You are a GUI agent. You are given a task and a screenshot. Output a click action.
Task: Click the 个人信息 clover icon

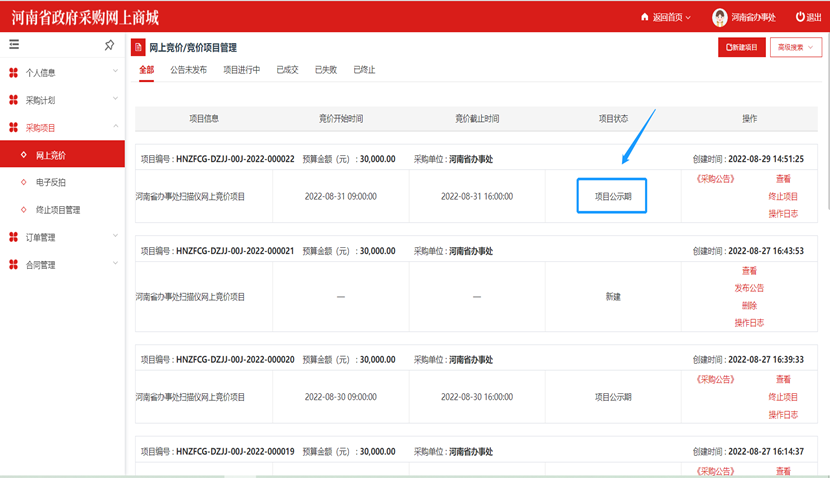coord(13,73)
